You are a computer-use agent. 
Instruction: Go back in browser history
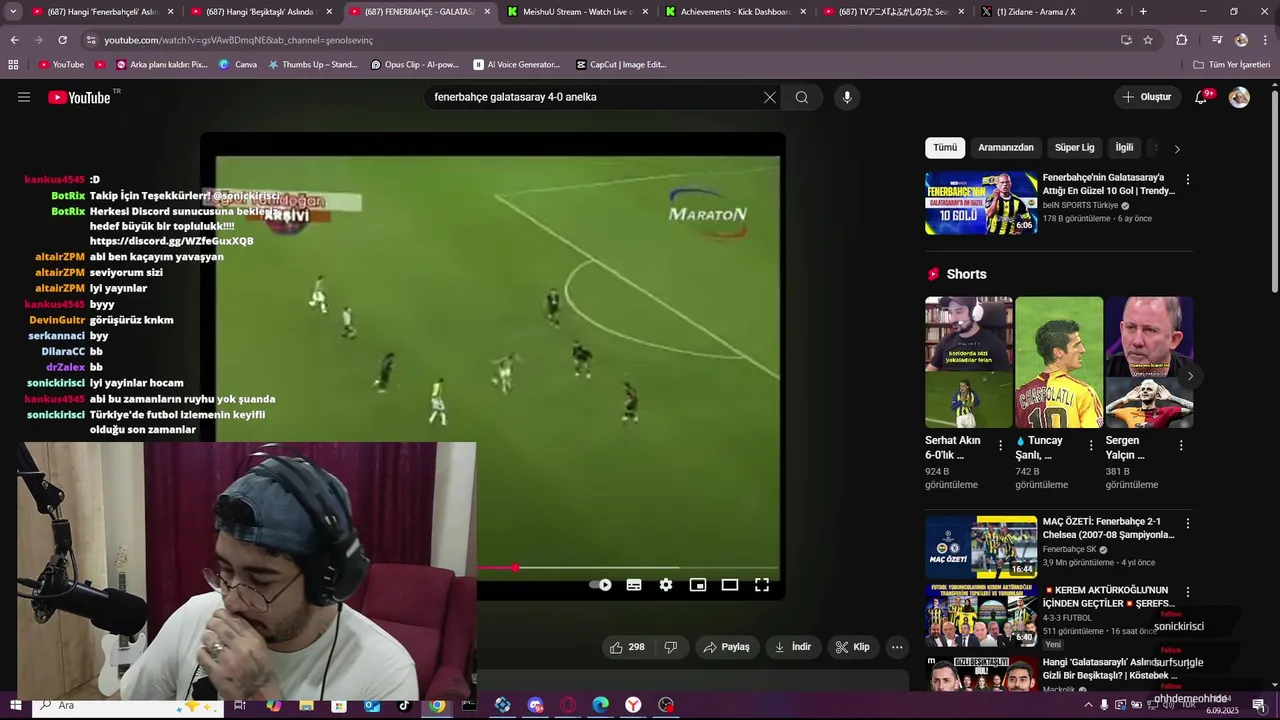coord(14,40)
